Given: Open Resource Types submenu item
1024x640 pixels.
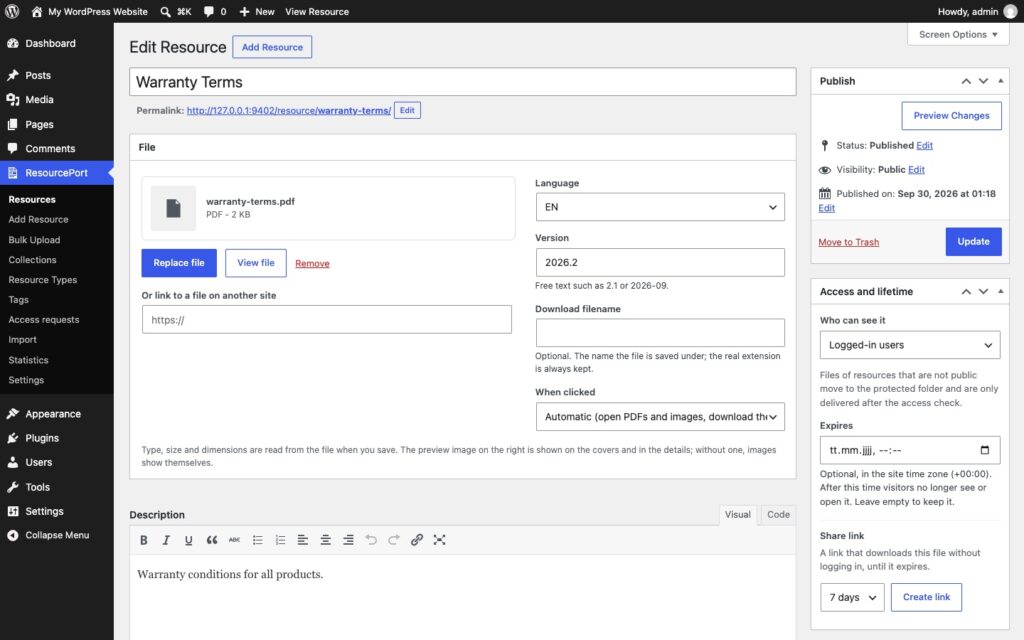Looking at the screenshot, I should (x=42, y=280).
